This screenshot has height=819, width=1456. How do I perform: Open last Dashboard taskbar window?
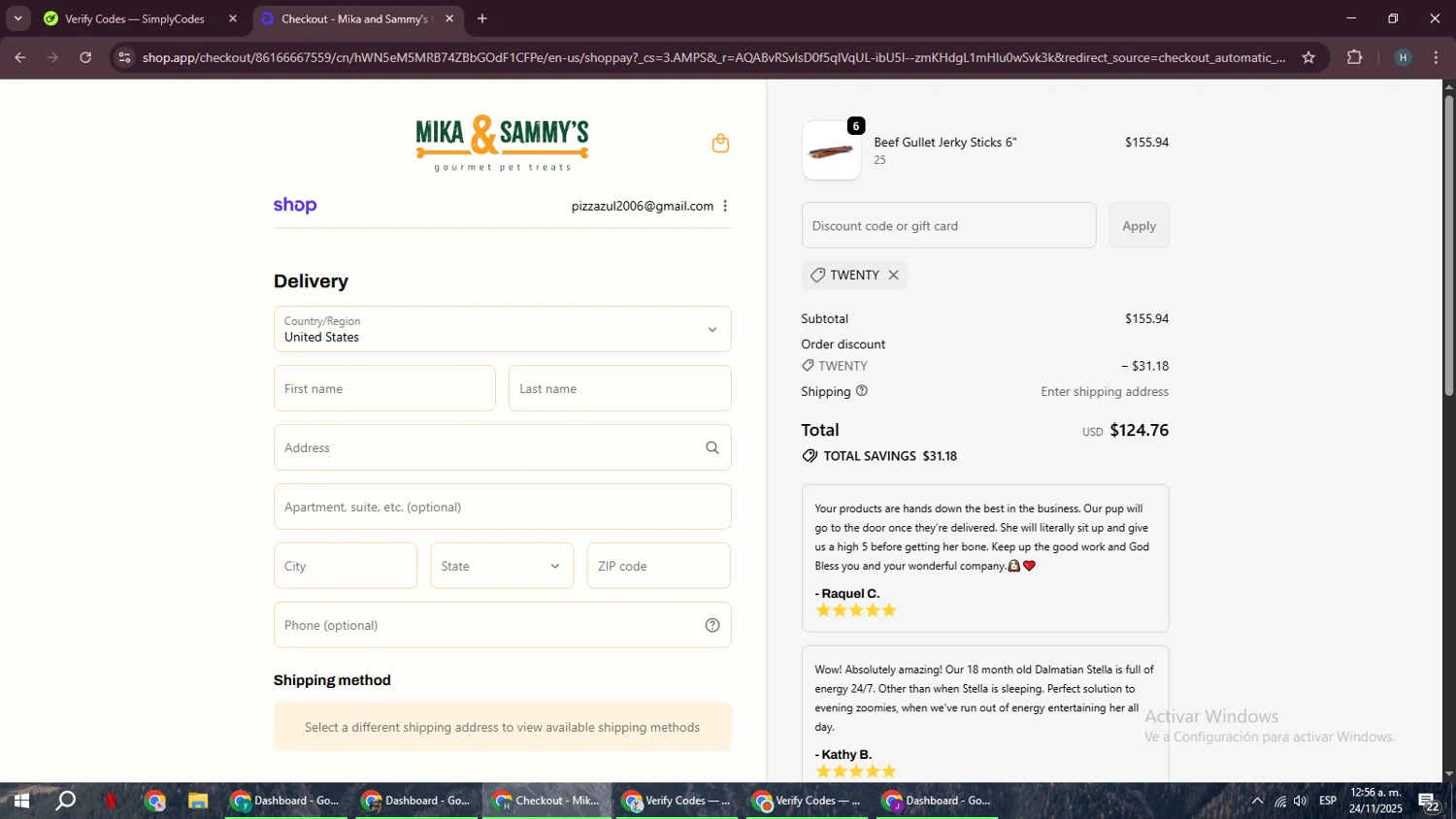(938, 801)
